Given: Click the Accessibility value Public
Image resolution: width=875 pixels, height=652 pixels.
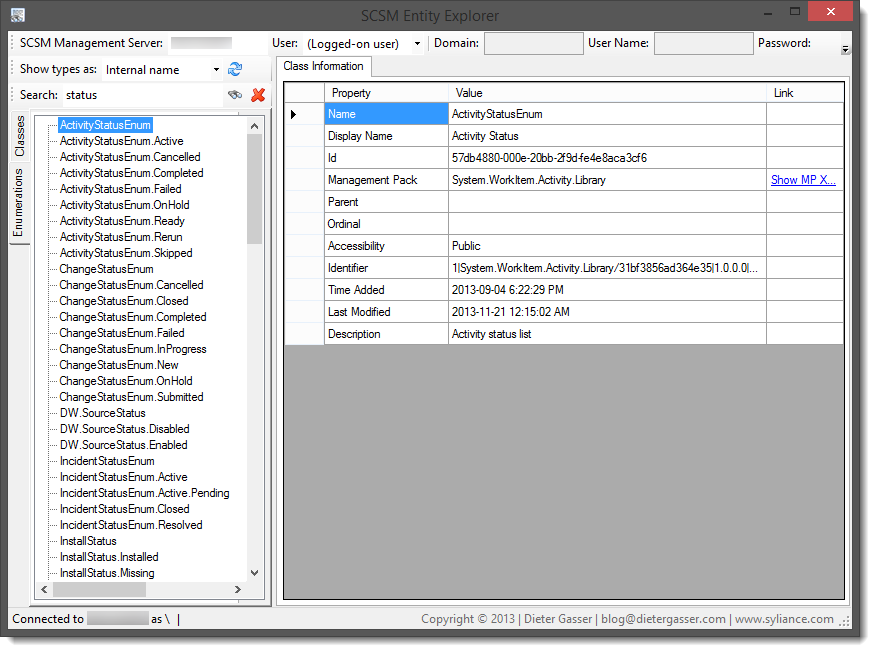Looking at the screenshot, I should [x=607, y=246].
